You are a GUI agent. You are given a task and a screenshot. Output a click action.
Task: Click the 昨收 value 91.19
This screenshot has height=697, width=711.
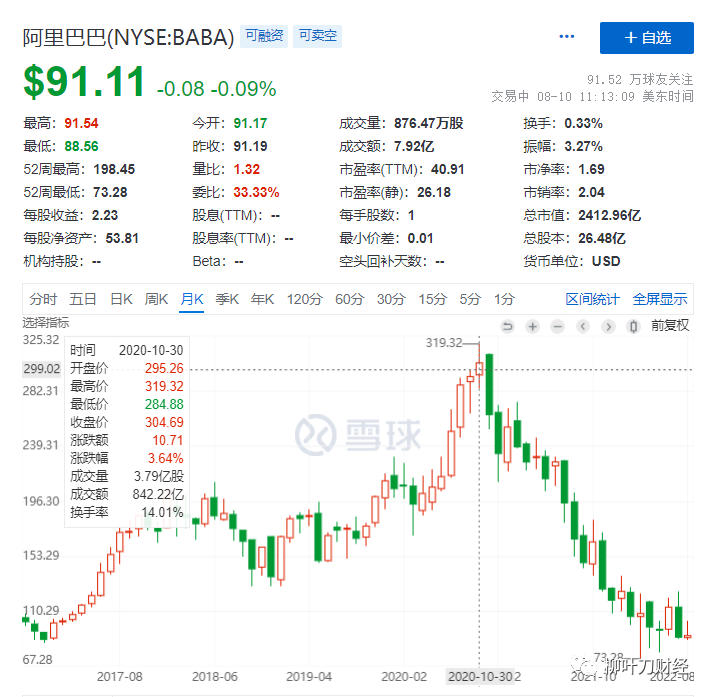250,146
